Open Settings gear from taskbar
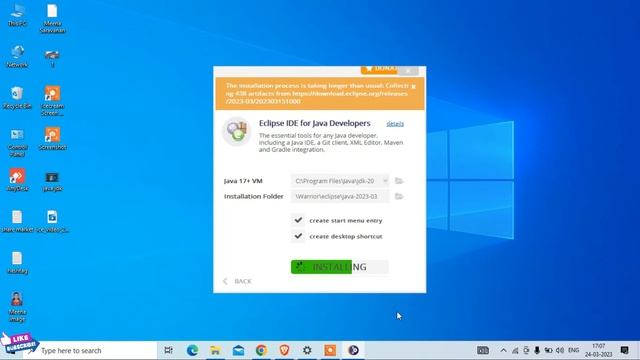This screenshot has height=360, width=640. (x=307, y=350)
